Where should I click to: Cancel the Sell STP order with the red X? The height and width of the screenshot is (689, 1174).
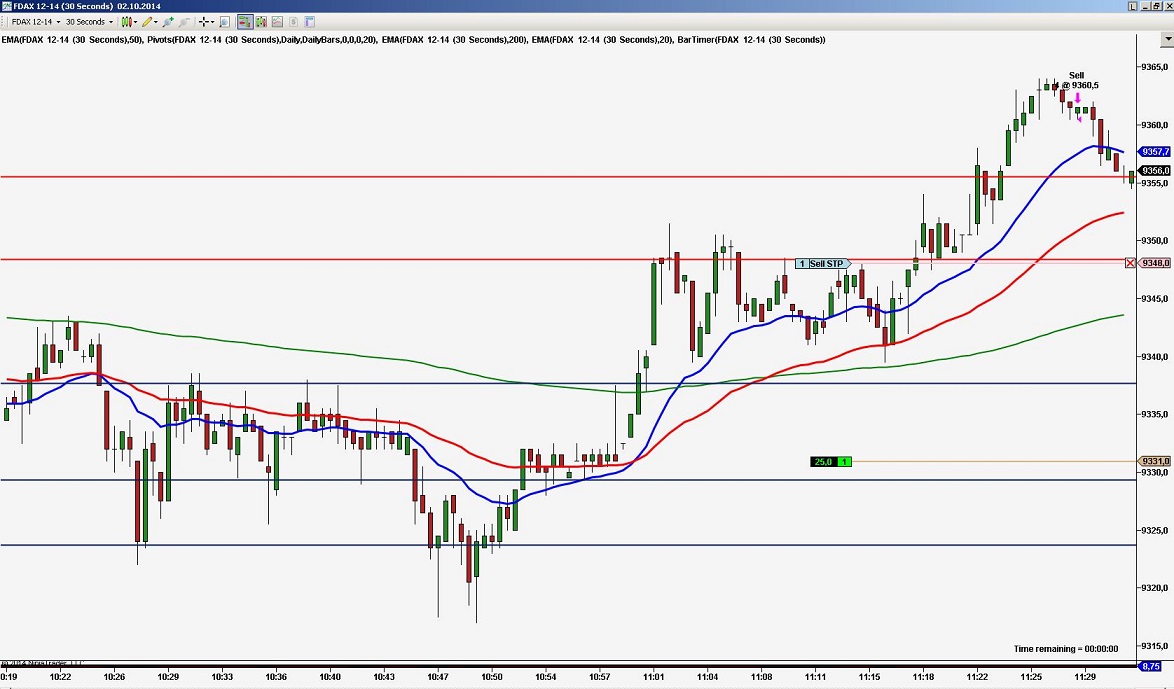[x=1131, y=262]
